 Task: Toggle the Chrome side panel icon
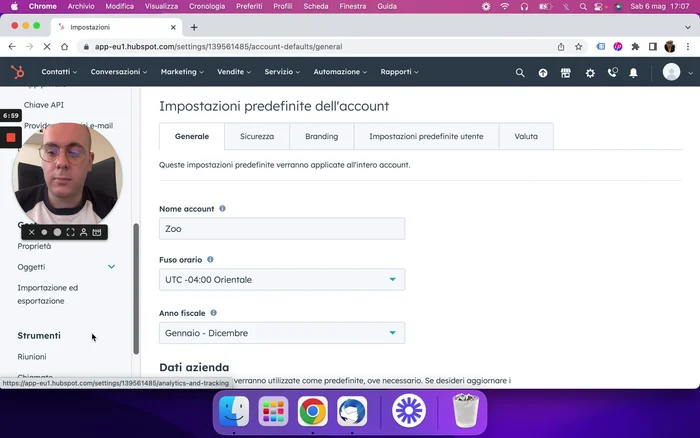pyautogui.click(x=653, y=46)
